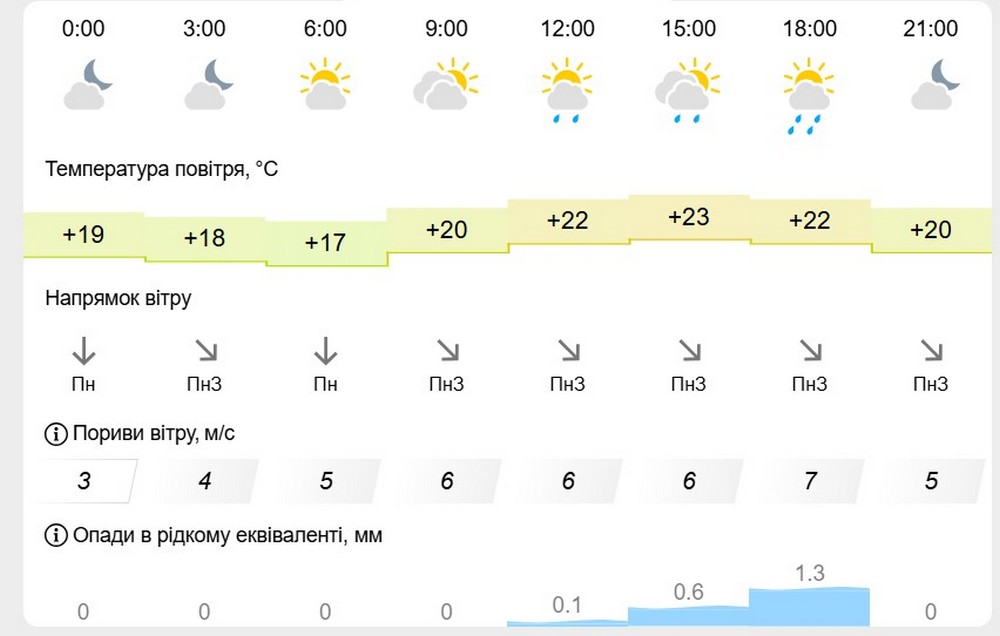Click the 0.6 mm precipitation bar
The image size is (1000, 636).
click(x=689, y=616)
